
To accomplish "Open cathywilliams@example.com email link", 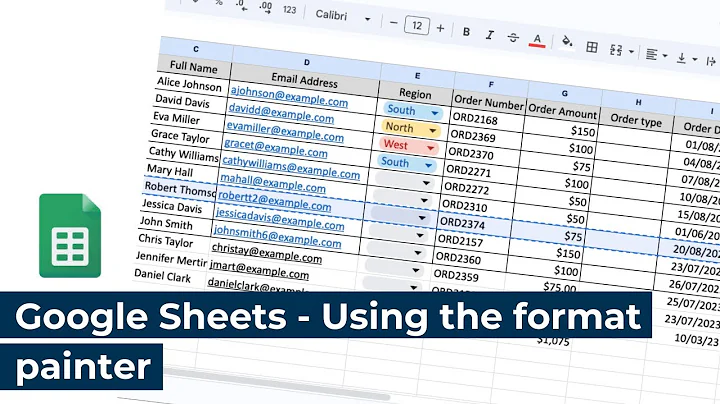I will tap(291, 167).
